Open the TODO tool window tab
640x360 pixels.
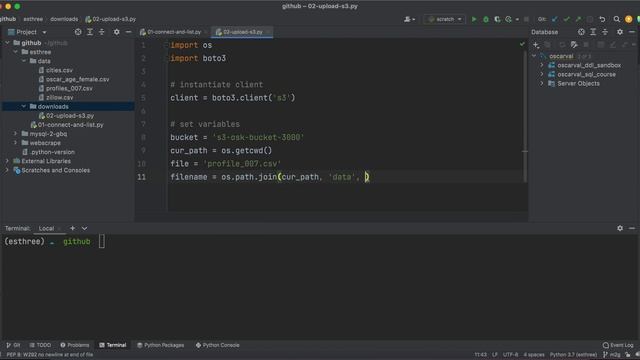tap(40, 345)
